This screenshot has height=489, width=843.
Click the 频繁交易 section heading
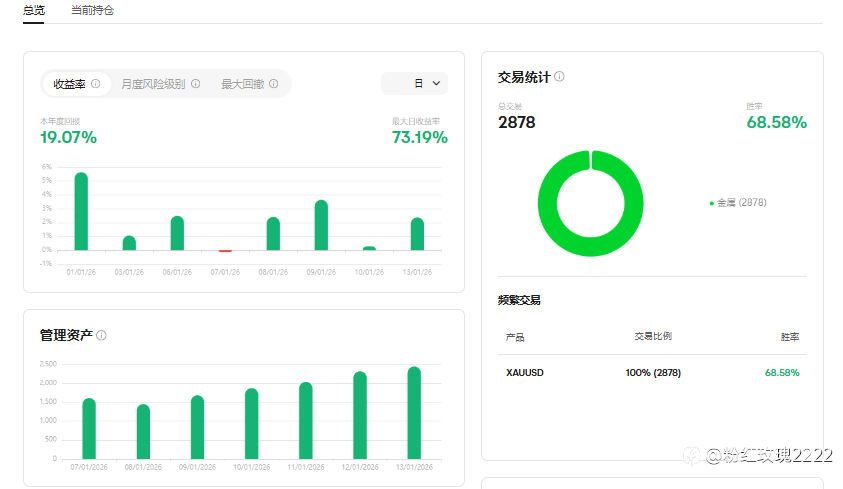pos(519,300)
